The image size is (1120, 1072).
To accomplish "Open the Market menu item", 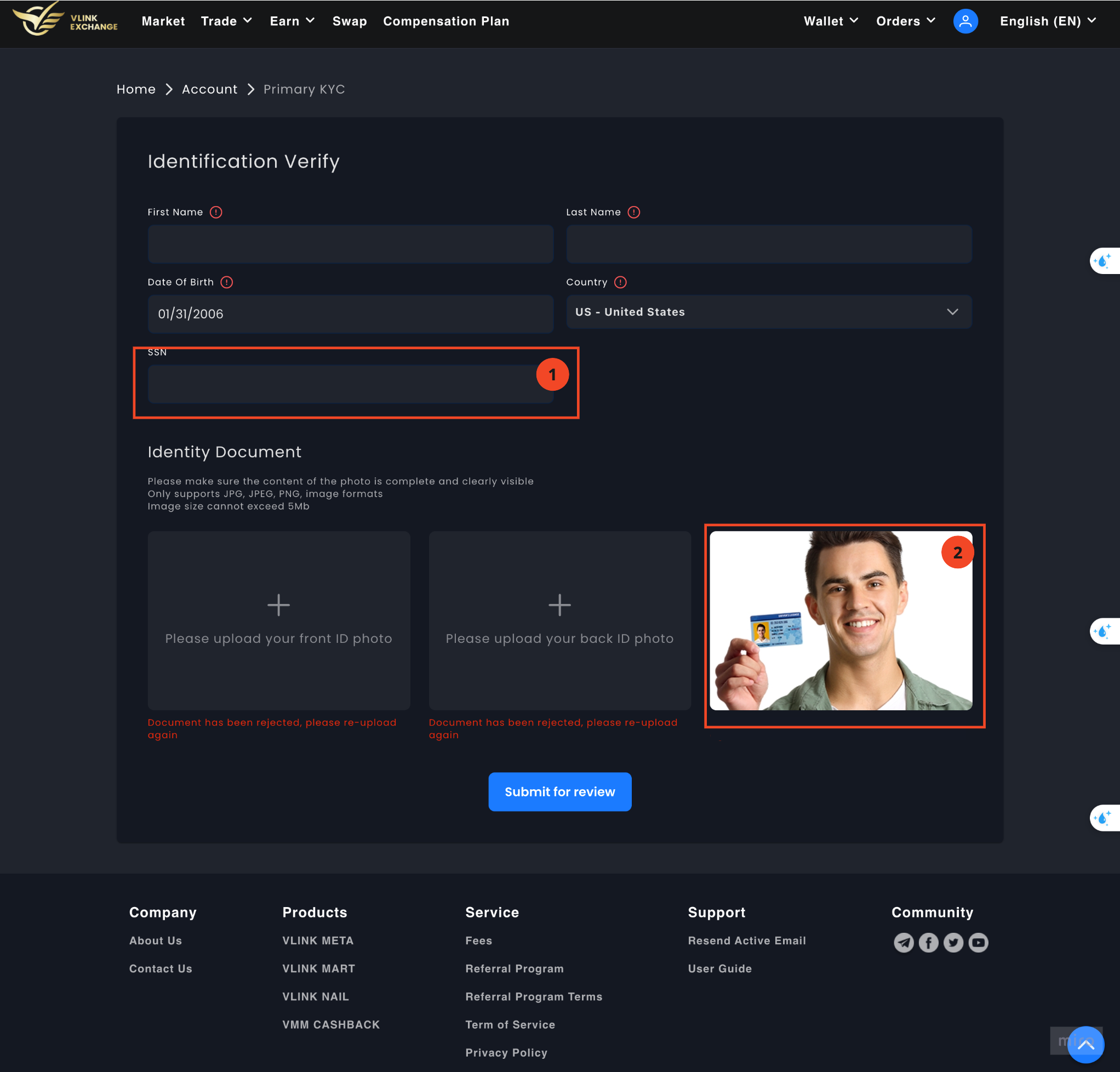I will pyautogui.click(x=163, y=21).
